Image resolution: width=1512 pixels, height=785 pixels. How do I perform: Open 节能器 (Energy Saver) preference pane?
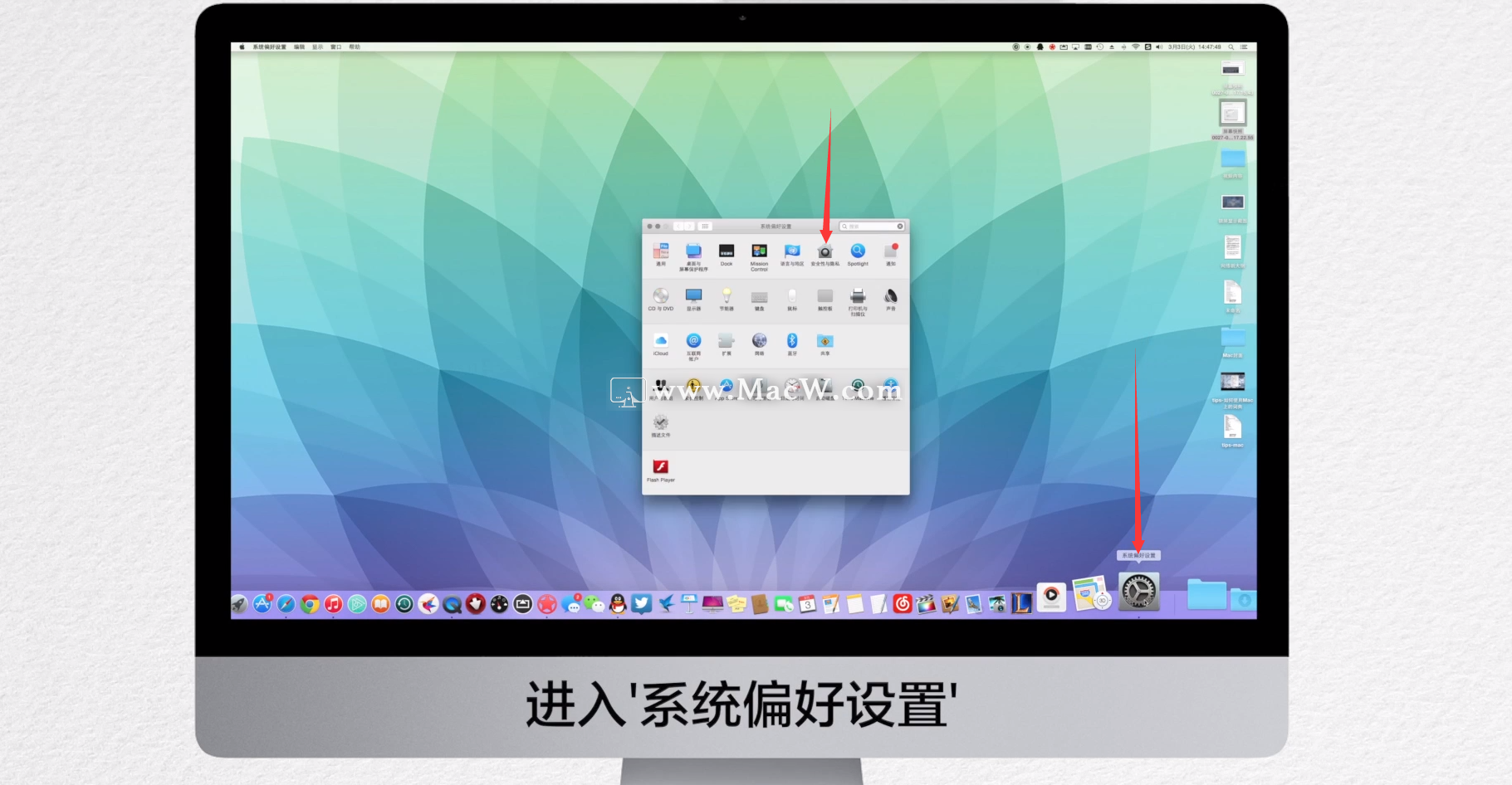727,299
